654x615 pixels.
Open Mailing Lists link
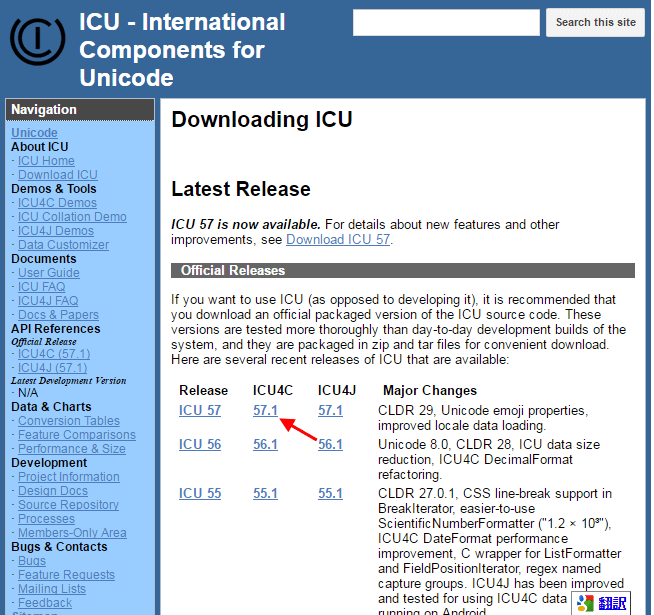(52, 589)
